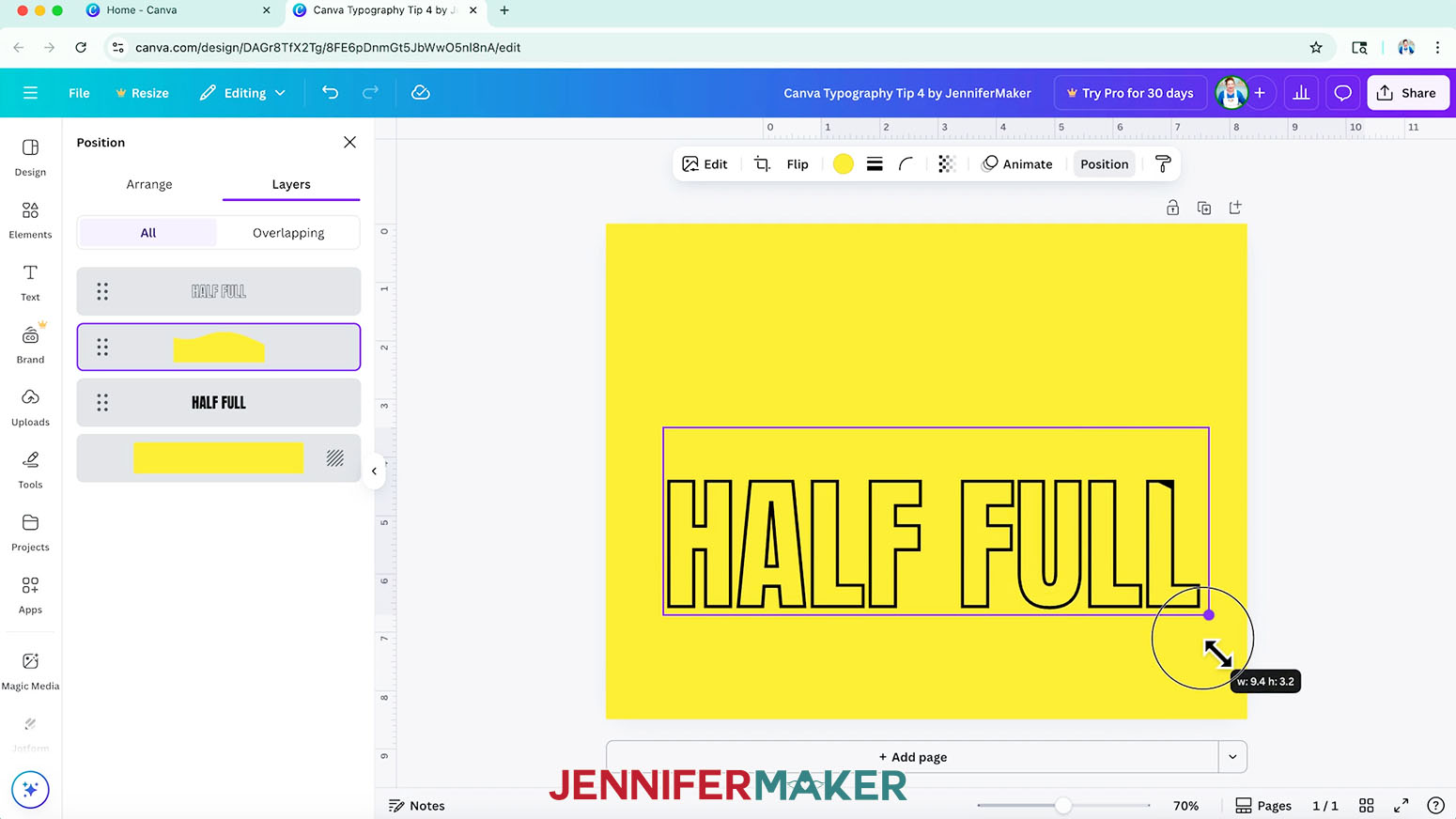1456x819 pixels.
Task: Open border style options
Action: point(875,164)
